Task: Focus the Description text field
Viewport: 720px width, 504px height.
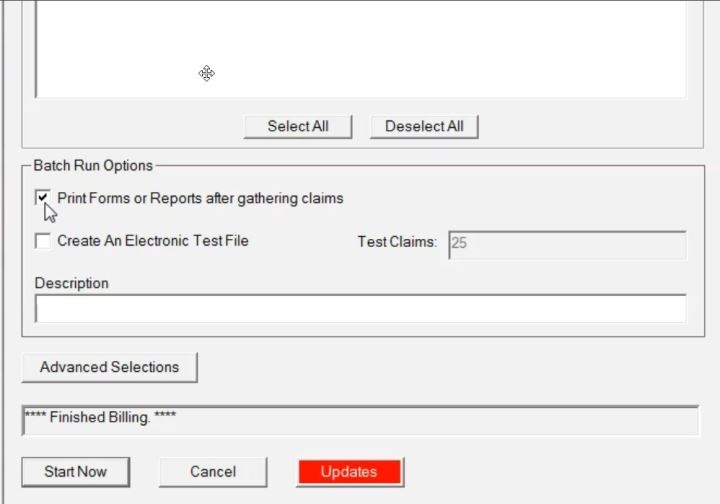Action: 360,309
